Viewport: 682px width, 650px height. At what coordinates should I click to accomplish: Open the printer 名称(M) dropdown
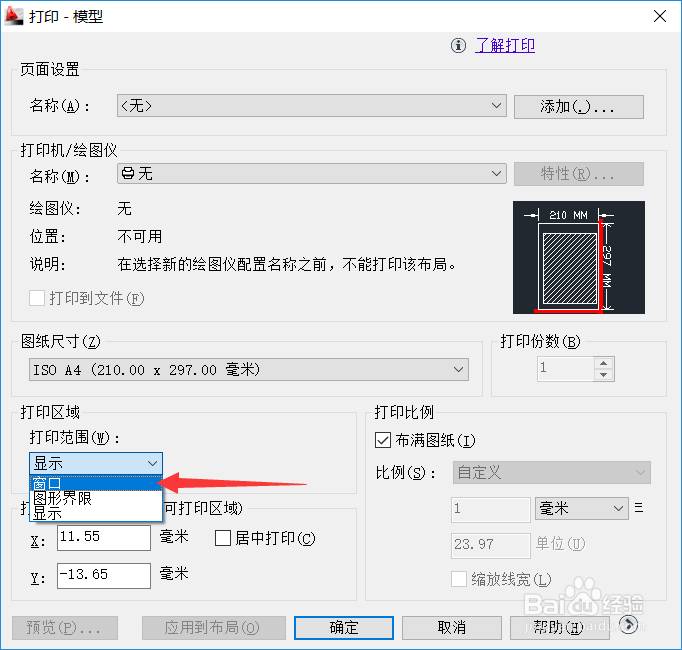coord(311,174)
